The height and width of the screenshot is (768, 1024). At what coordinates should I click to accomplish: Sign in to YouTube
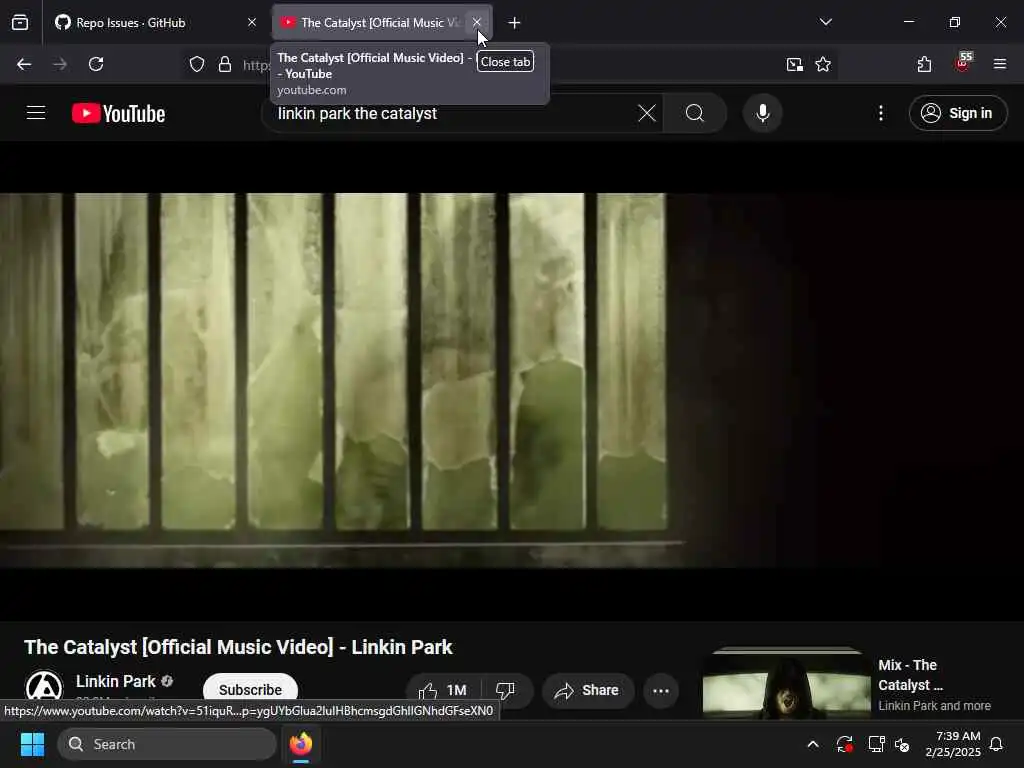[x=958, y=114]
